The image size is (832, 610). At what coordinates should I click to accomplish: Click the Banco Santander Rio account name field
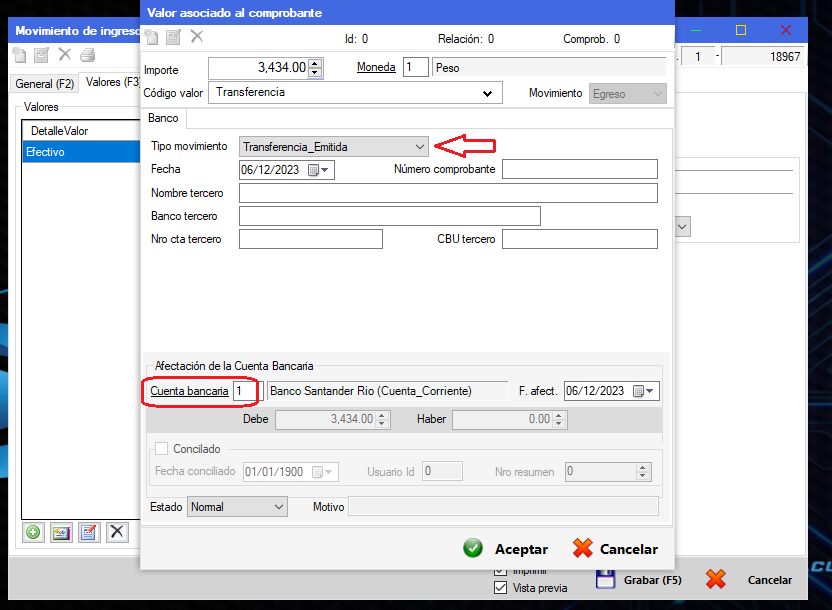click(387, 391)
